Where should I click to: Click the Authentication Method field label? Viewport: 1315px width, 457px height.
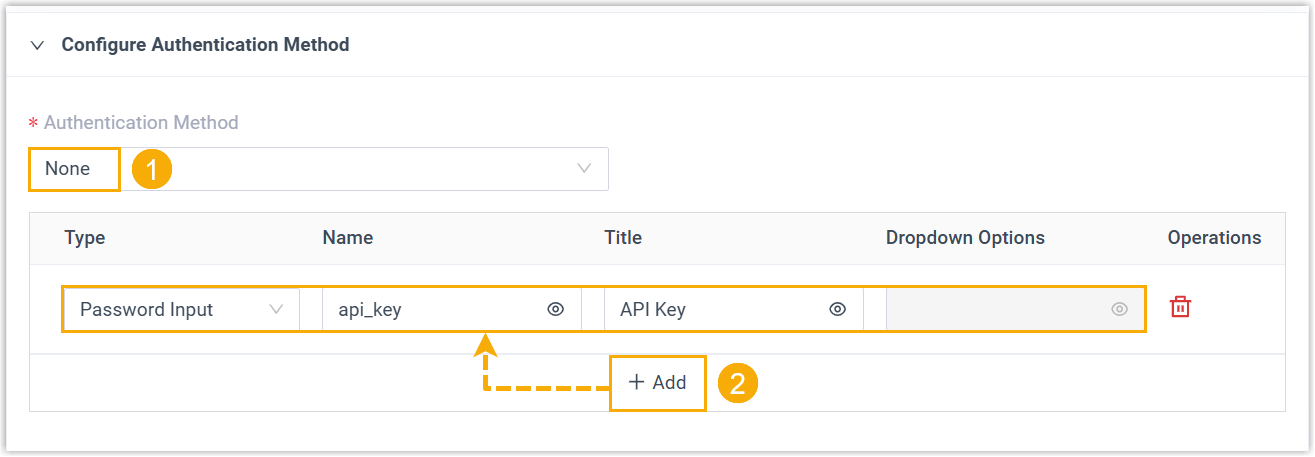click(141, 123)
